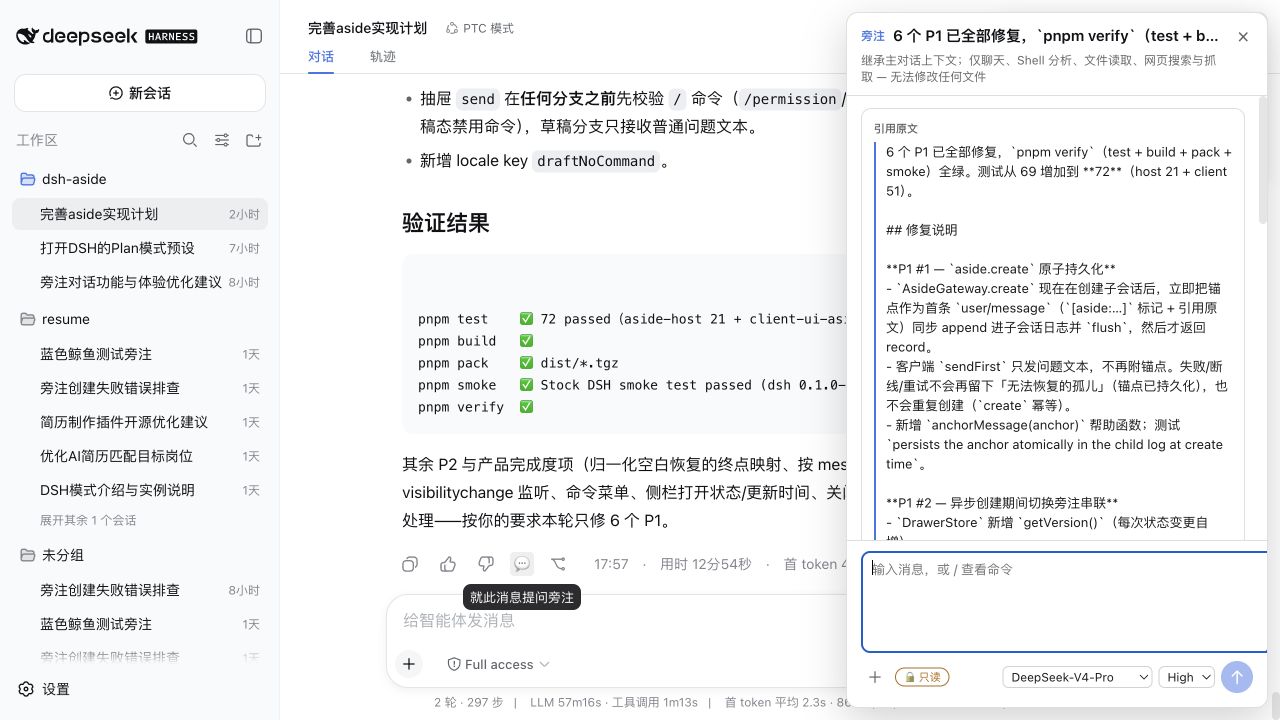Viewport: 1280px width, 720px height.
Task: Thumbs up the message
Action: click(x=448, y=564)
